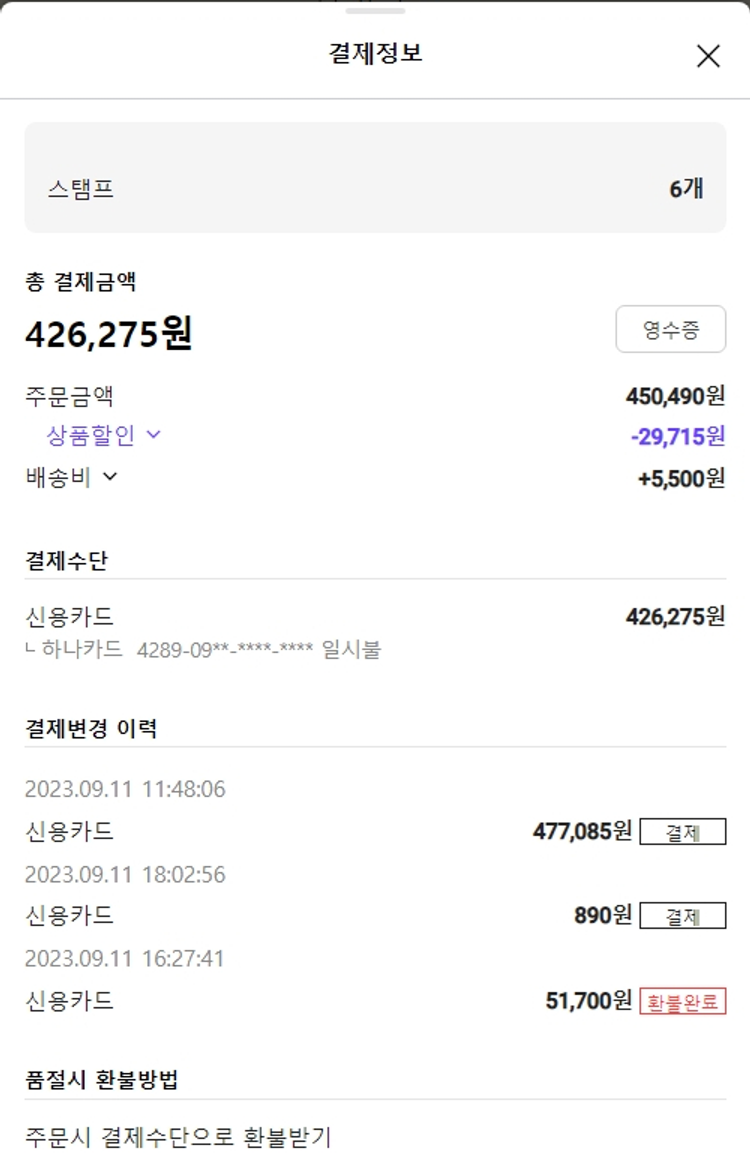This screenshot has height=1161, width=750.
Task: Open the 영수증 receipt
Action: point(670,329)
